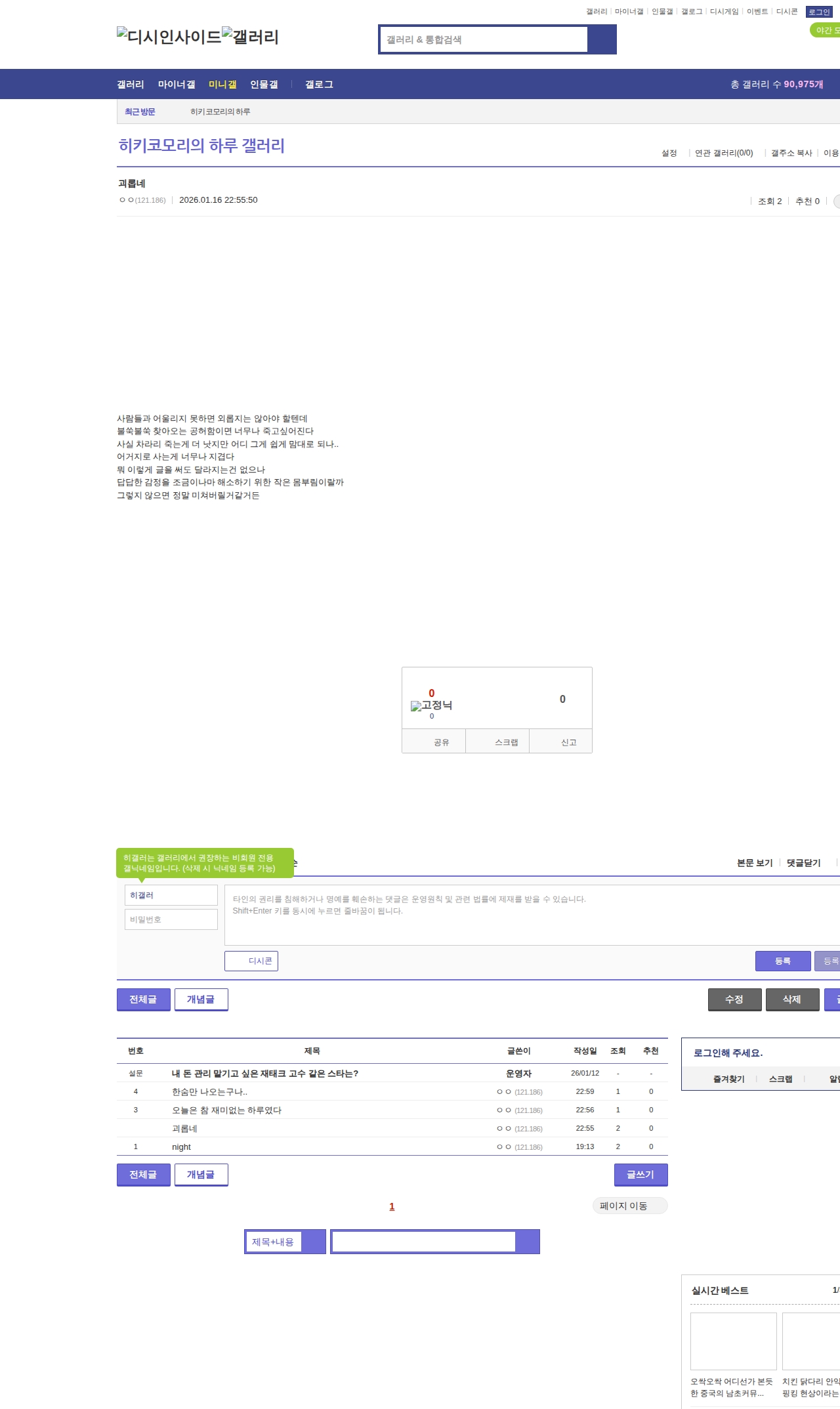
Task: Downvote the post via the gray 0 count
Action: (562, 699)
